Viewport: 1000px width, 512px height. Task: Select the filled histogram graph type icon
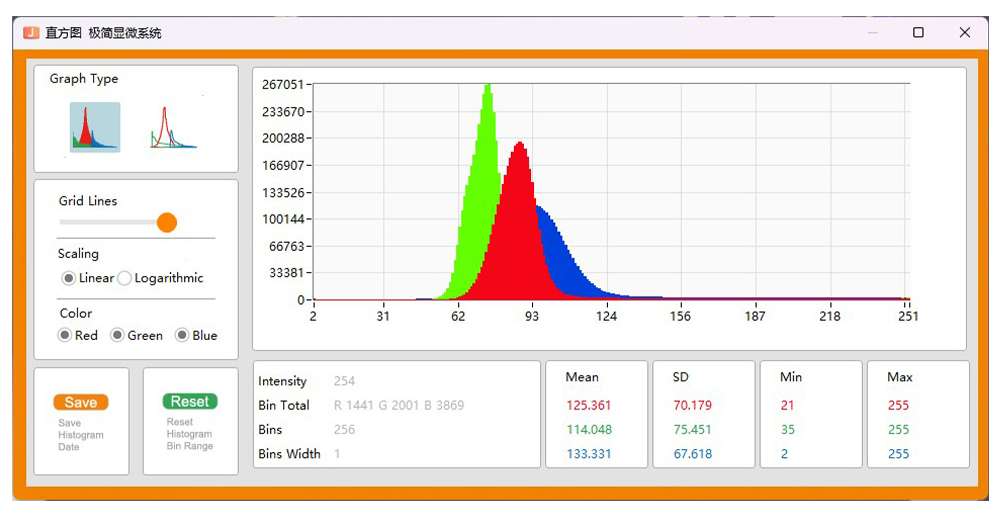point(95,127)
